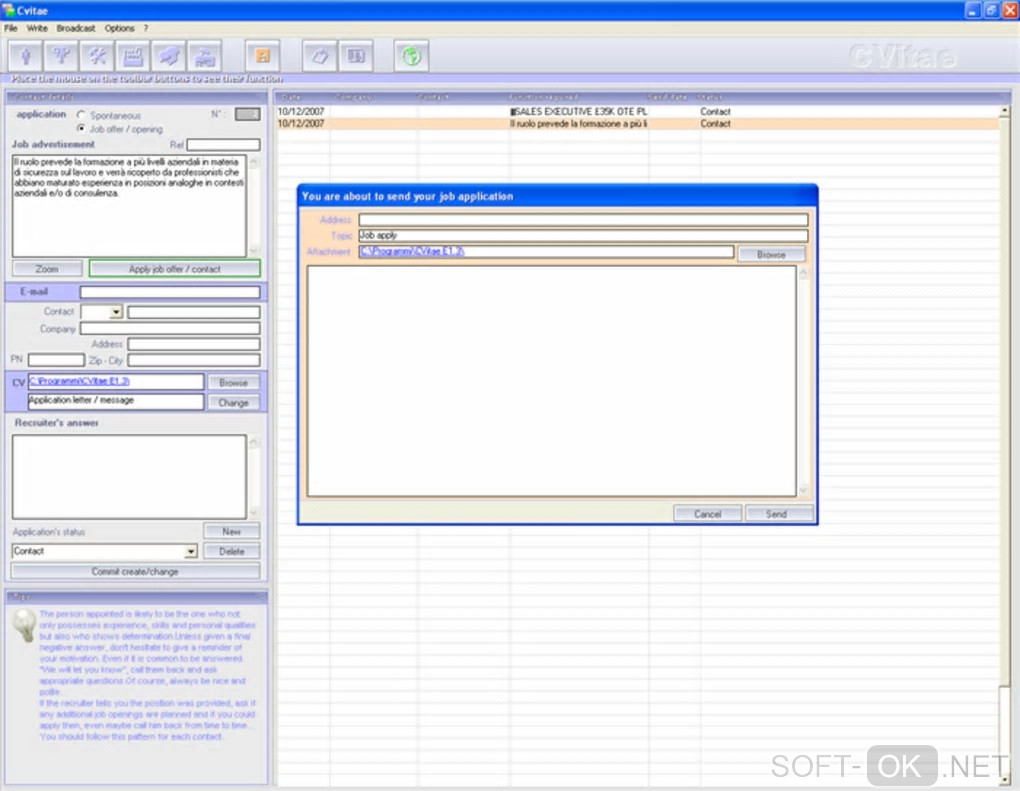The image size is (1020, 791).
Task: Click the crossed tools toolbar icon
Action: [x=97, y=57]
